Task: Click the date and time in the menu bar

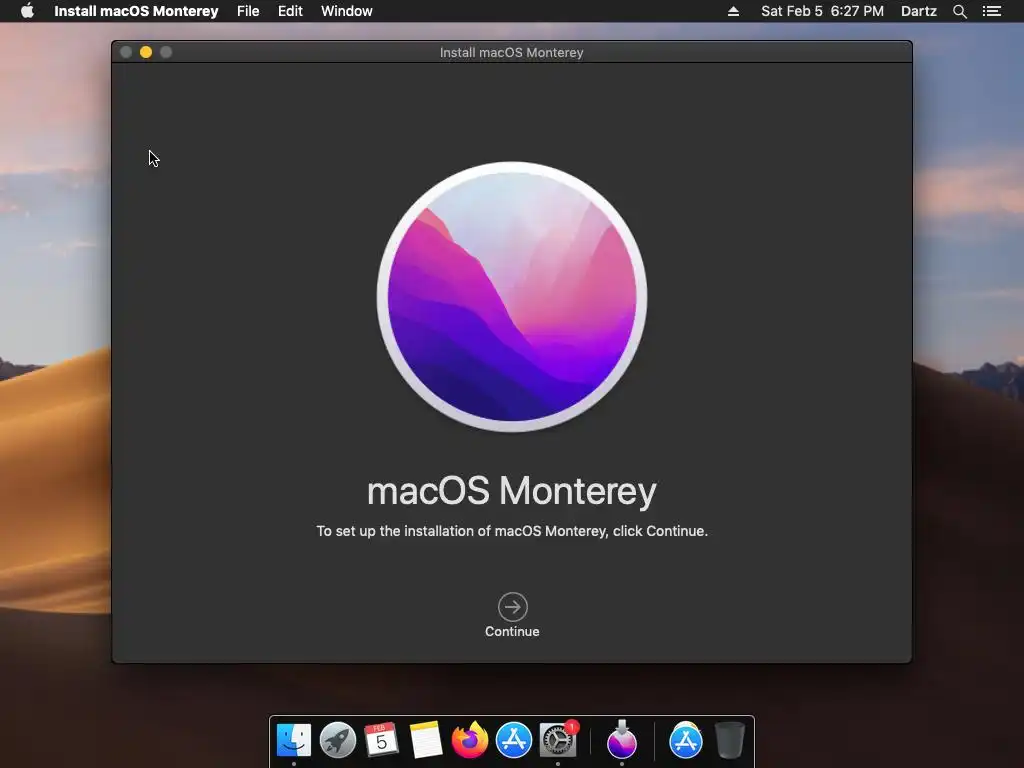Action: point(822,11)
